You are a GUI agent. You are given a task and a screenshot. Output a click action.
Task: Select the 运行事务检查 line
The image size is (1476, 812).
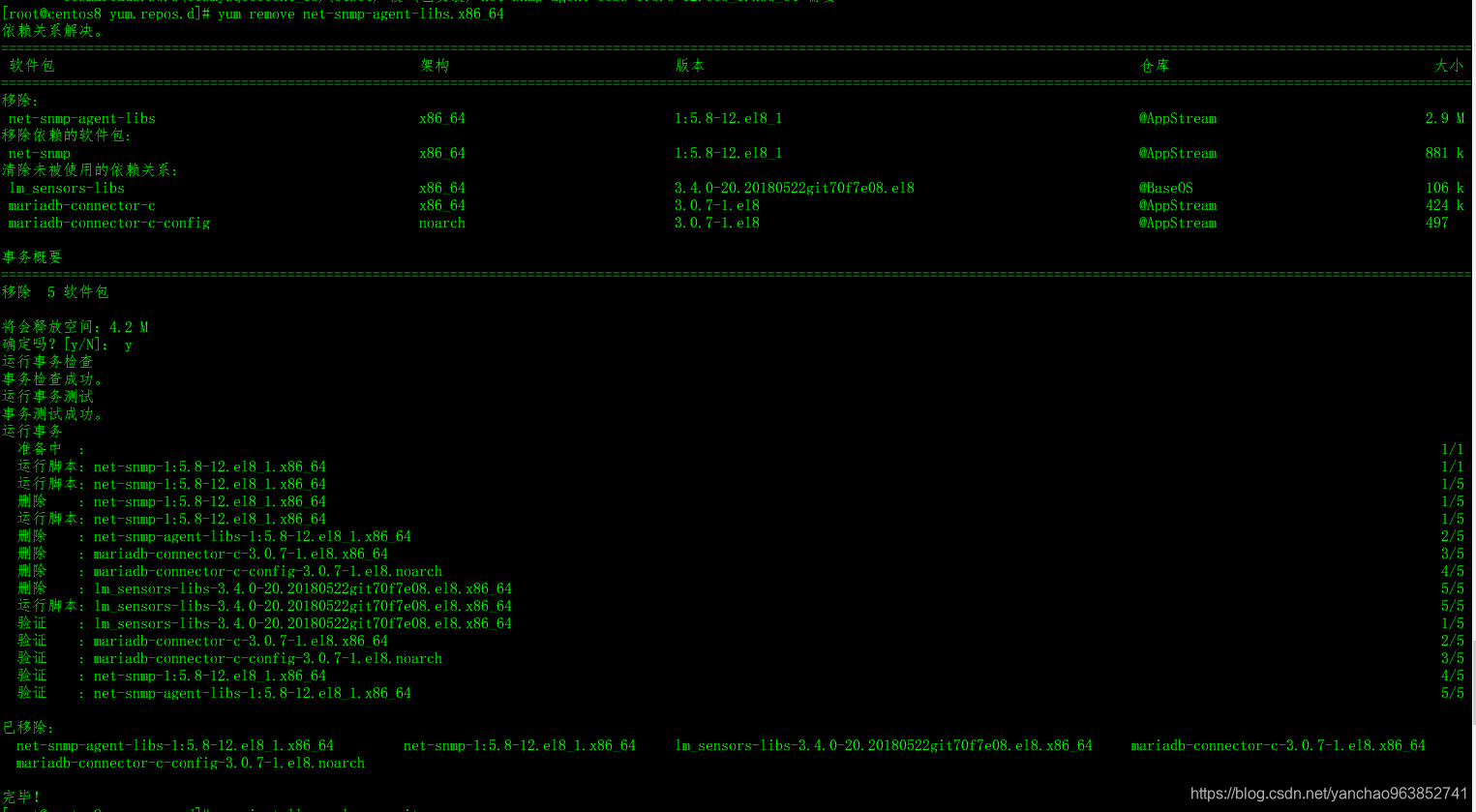click(x=47, y=362)
